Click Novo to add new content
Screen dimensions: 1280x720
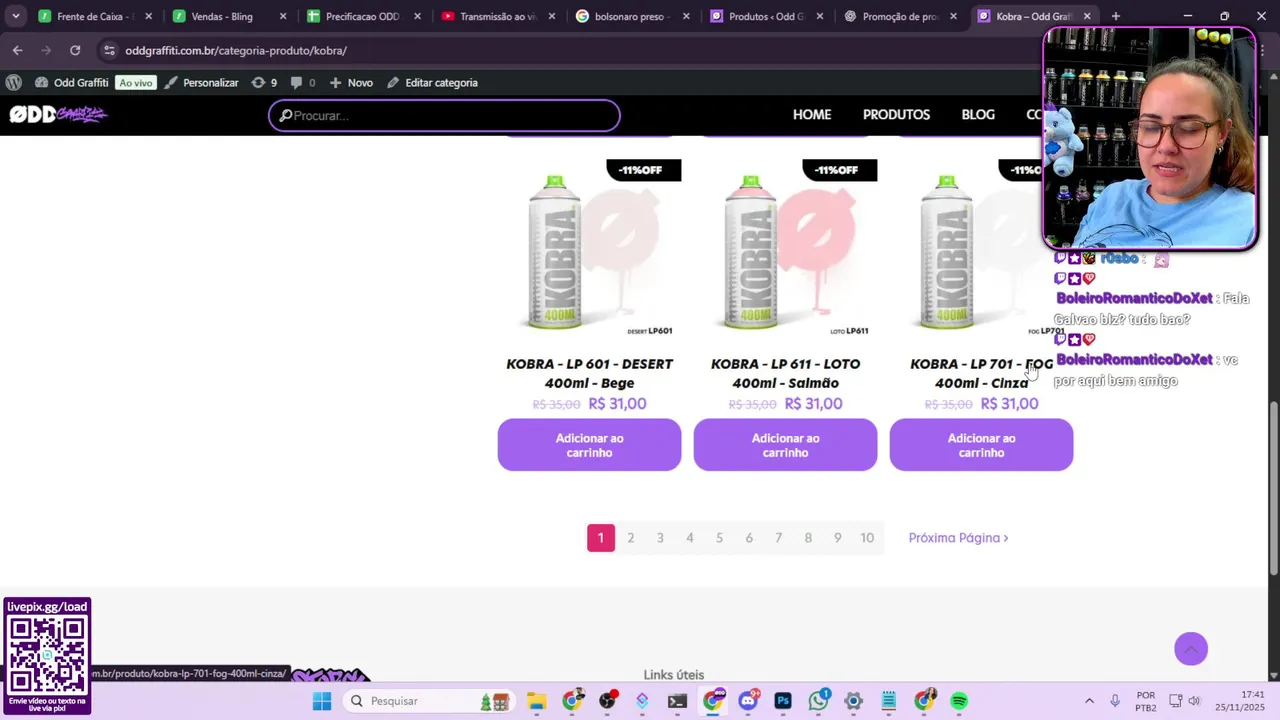pyautogui.click(x=351, y=83)
